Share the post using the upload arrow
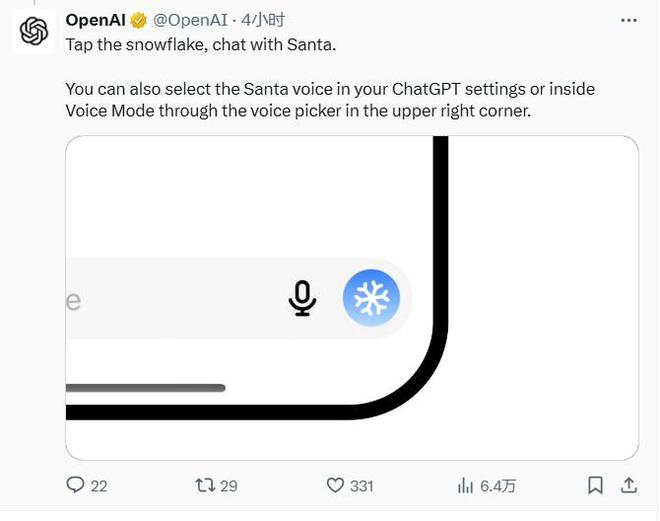 (629, 485)
